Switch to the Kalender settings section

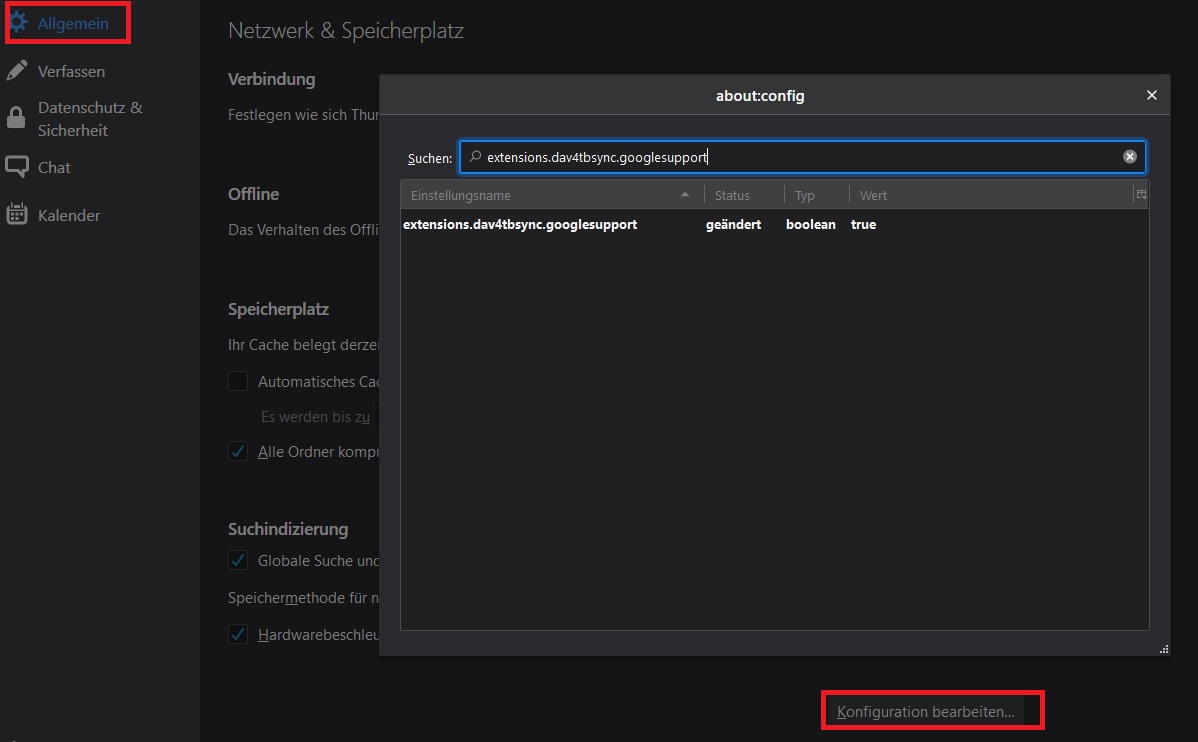(x=69, y=215)
